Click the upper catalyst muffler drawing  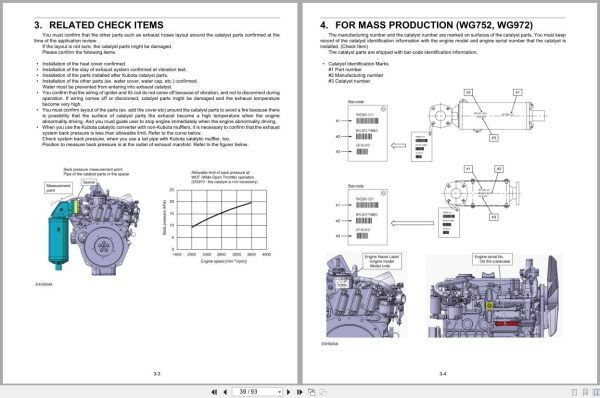(x=488, y=116)
